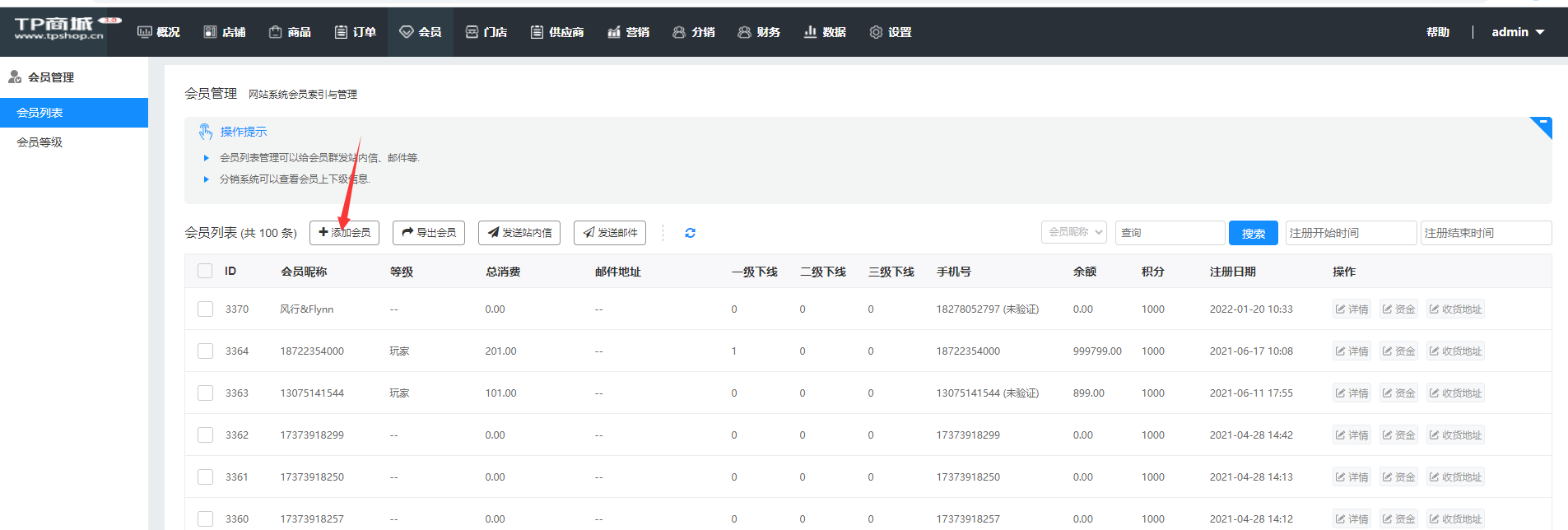Select 会员等级 in the sidebar

coord(40,142)
